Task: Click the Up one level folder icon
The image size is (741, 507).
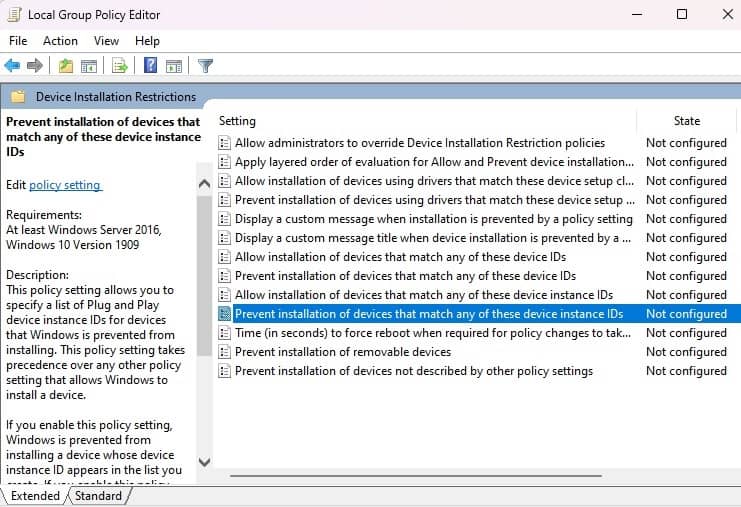Action: (x=66, y=66)
